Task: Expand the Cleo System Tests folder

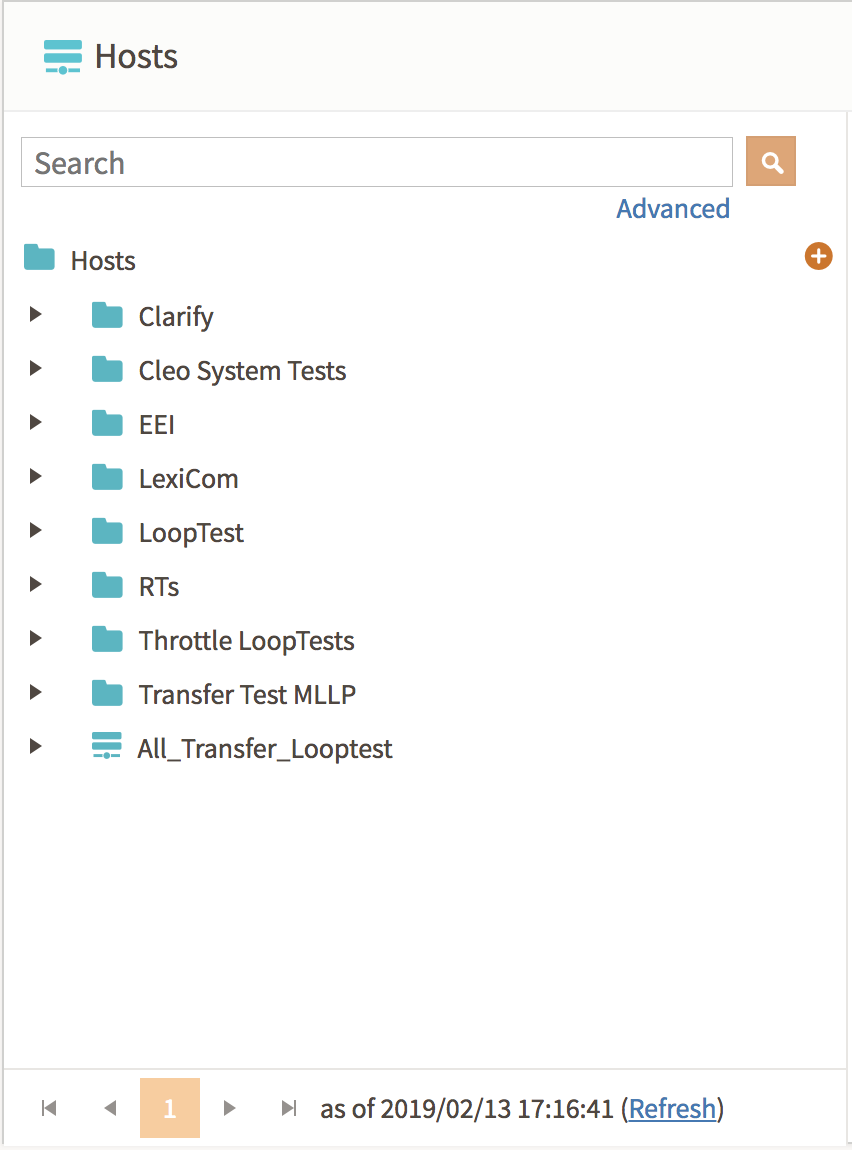Action: coord(35,368)
